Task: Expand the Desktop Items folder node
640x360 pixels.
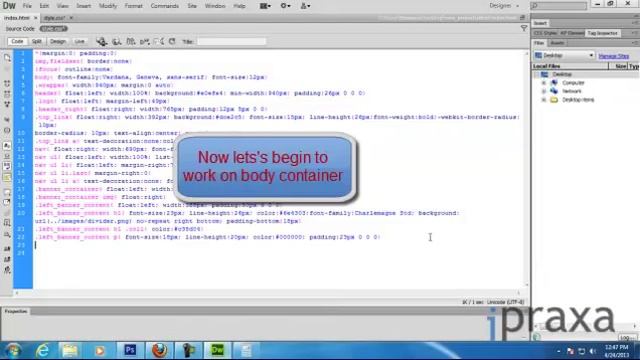Action: pyautogui.click(x=543, y=100)
